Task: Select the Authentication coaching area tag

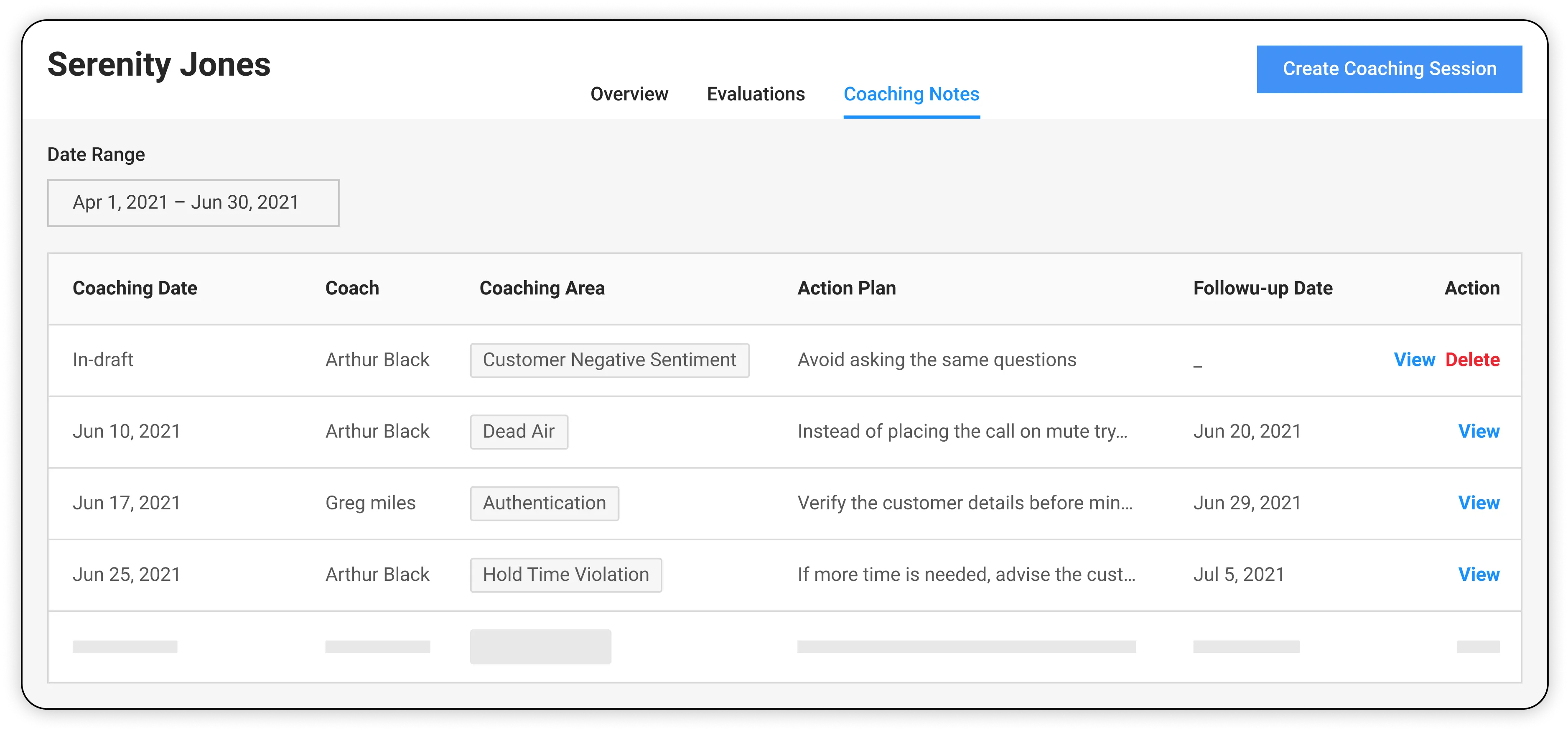Action: tap(544, 503)
